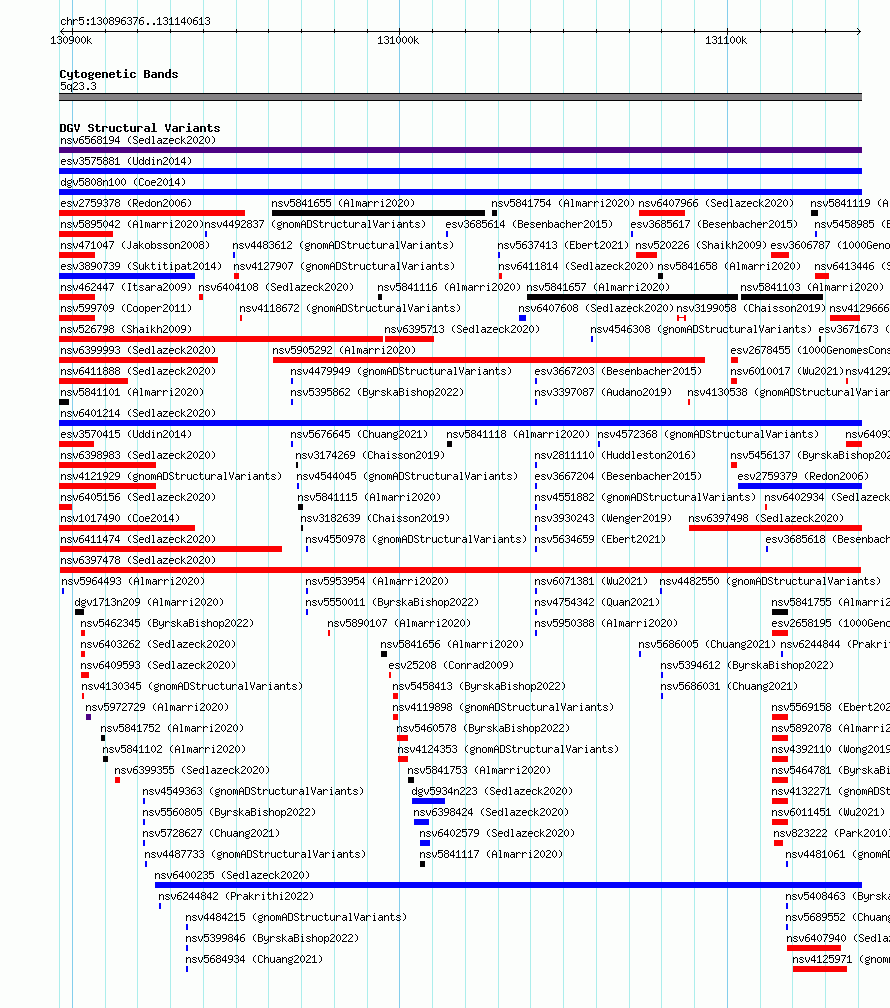Open esv3575881 (Uddin2014) variant label
Screen dimensions: 890x1008
pyautogui.click(x=126, y=161)
